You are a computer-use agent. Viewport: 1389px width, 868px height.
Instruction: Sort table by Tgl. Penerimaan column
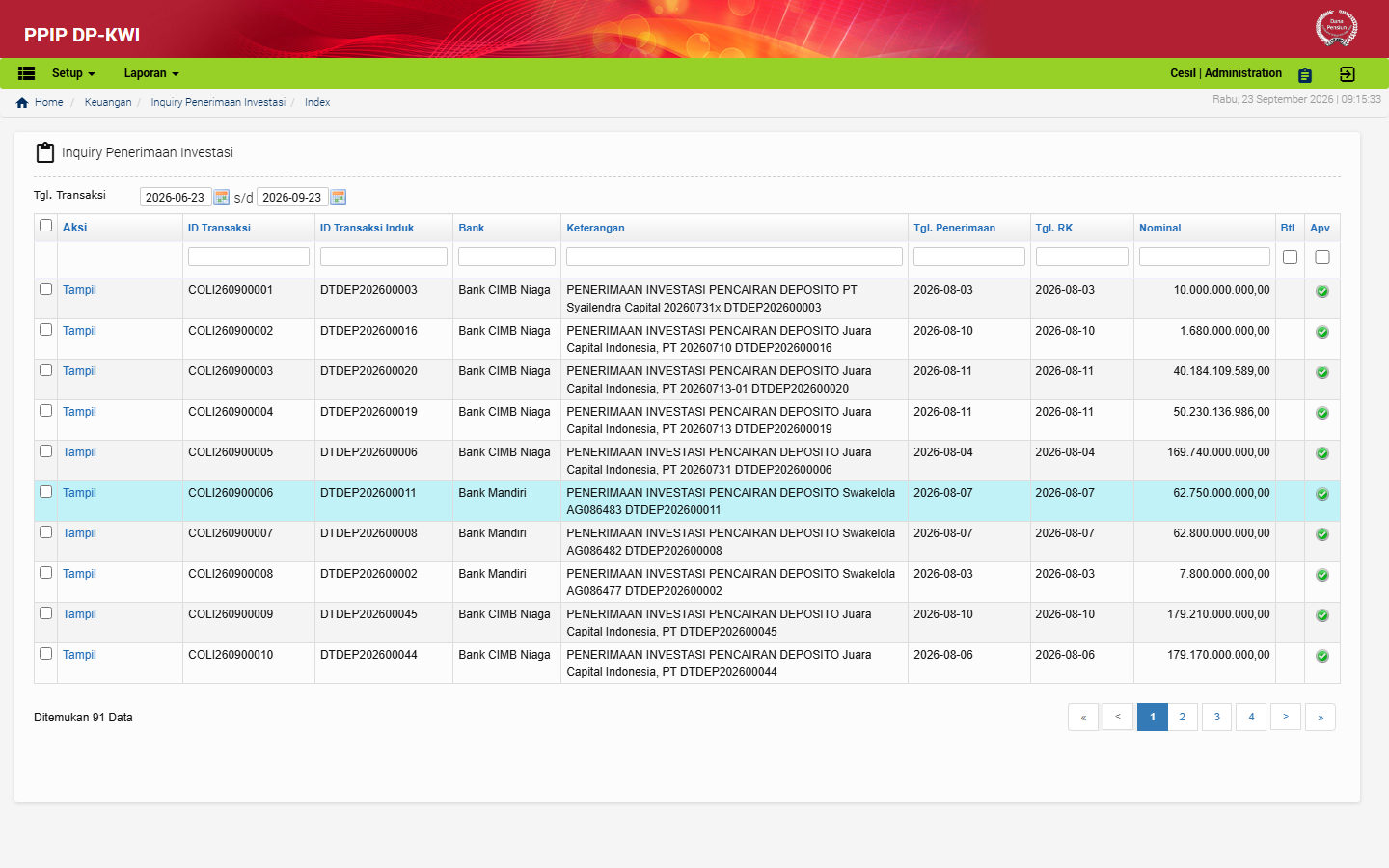(x=954, y=228)
